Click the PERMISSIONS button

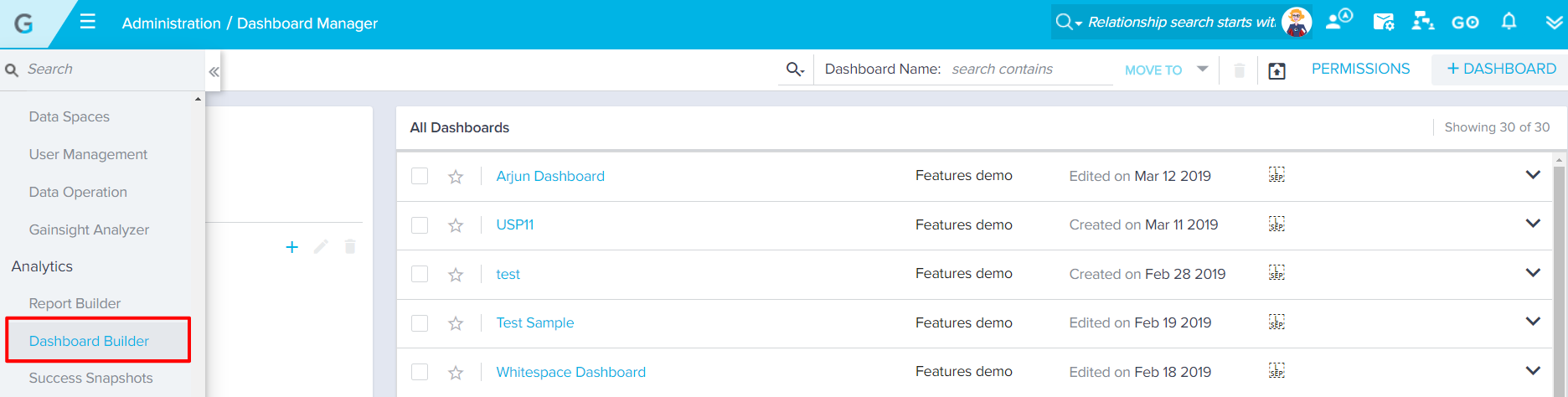(1360, 69)
